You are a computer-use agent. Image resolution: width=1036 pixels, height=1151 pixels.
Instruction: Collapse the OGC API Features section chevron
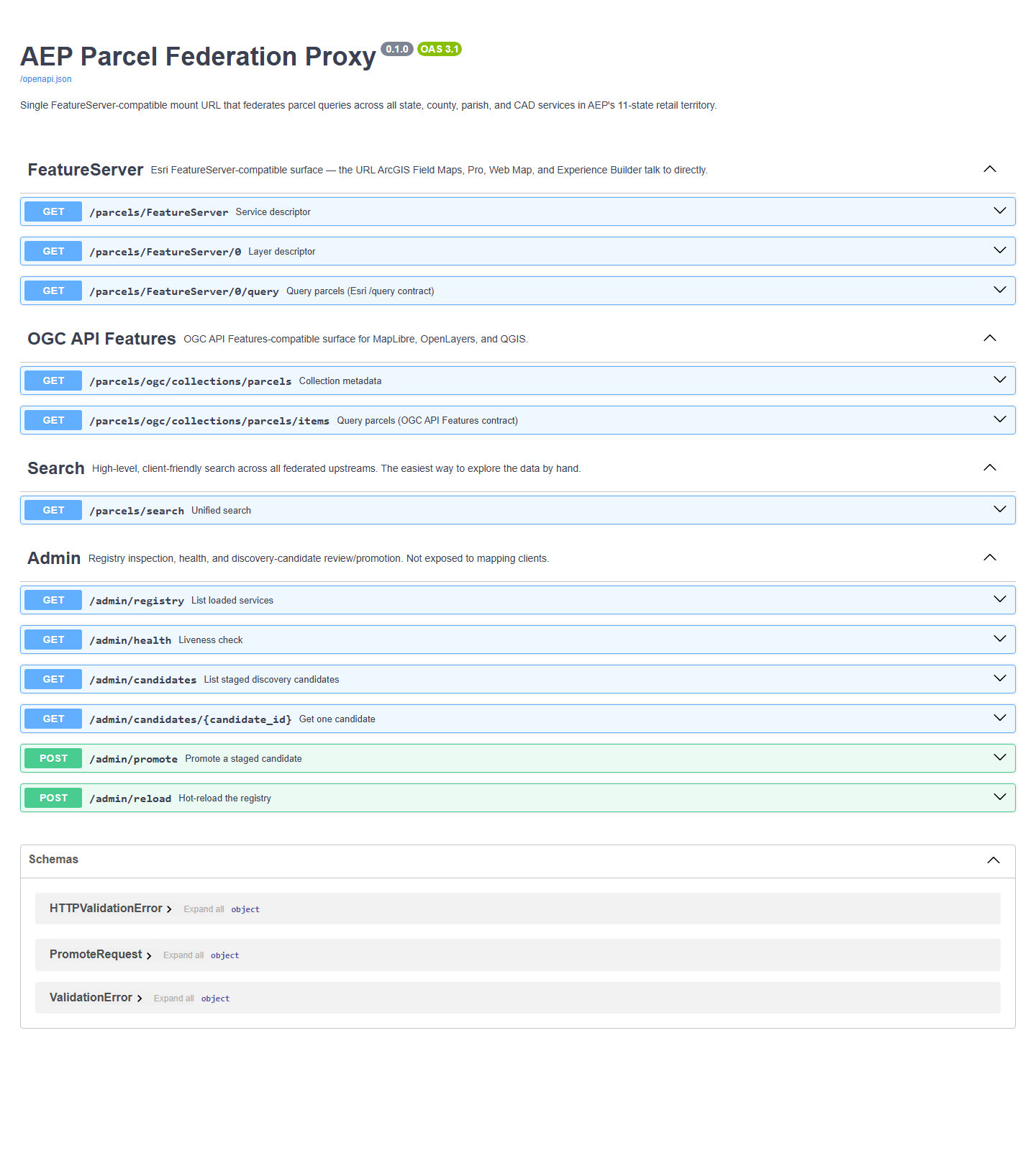[990, 338]
